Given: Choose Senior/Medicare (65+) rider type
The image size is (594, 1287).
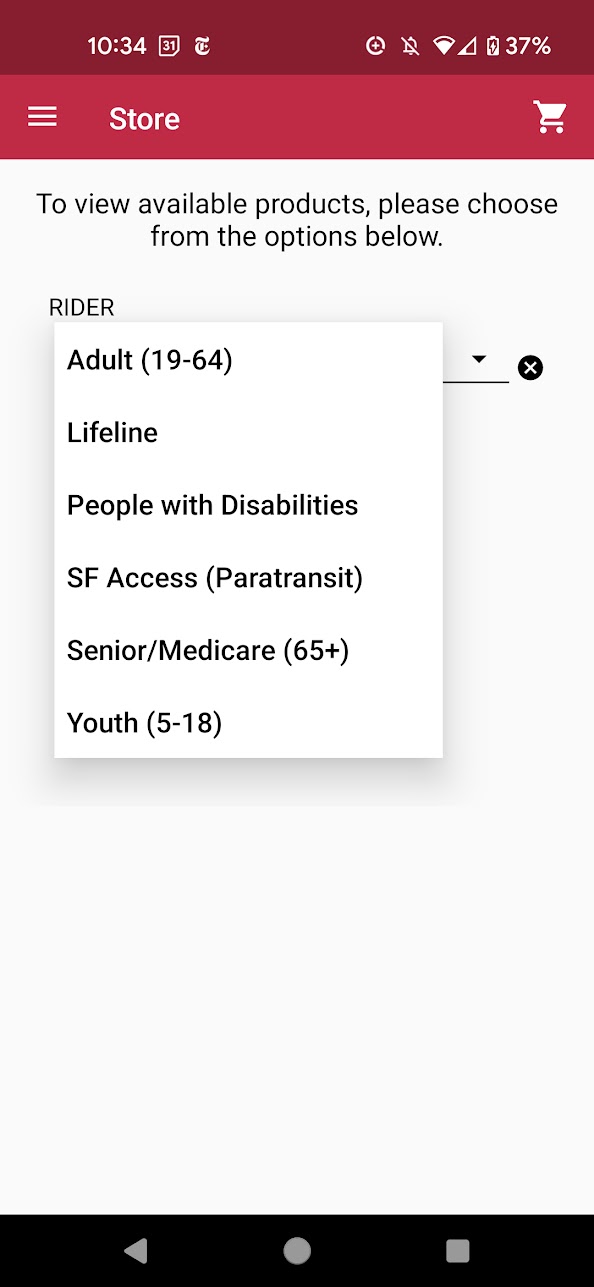Looking at the screenshot, I should coord(248,651).
